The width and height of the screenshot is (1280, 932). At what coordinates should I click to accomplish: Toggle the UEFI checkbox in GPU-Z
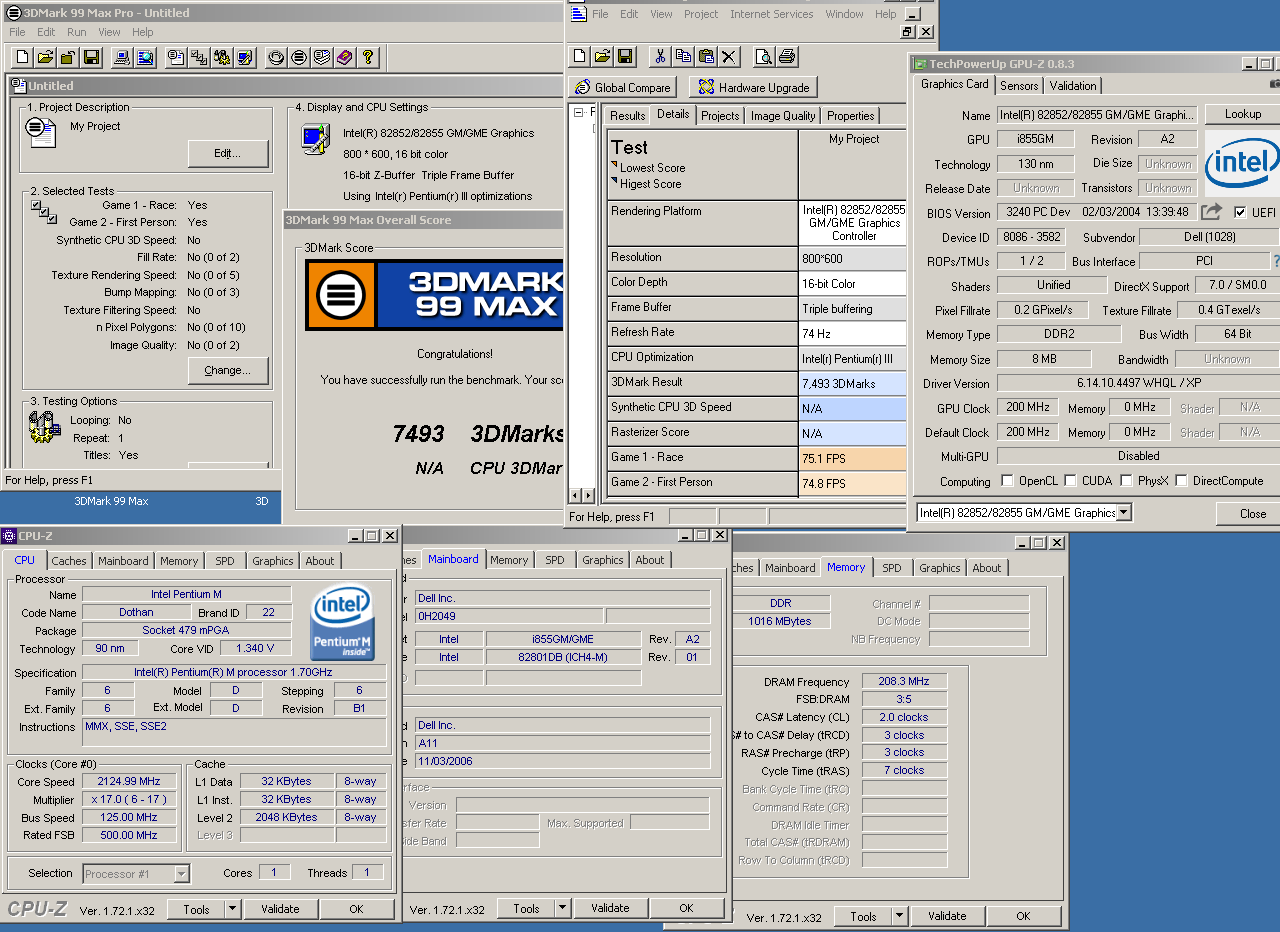click(x=1240, y=212)
